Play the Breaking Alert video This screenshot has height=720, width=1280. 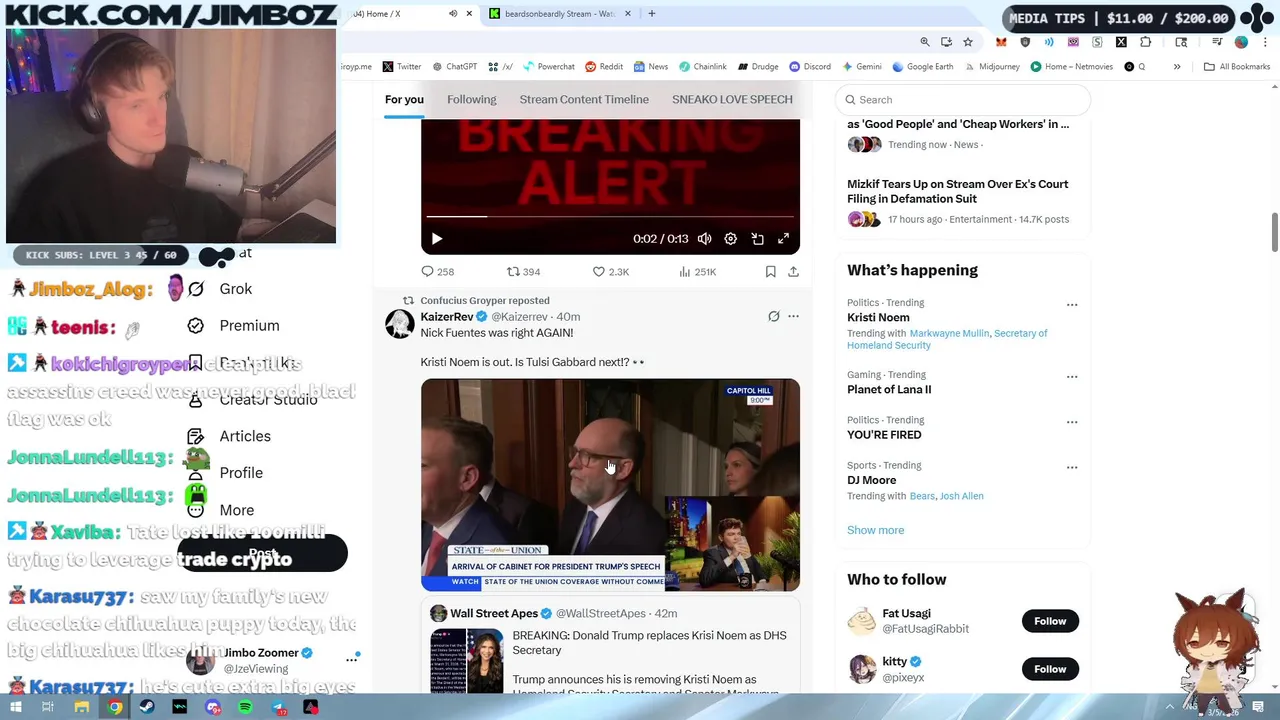[x=436, y=239]
